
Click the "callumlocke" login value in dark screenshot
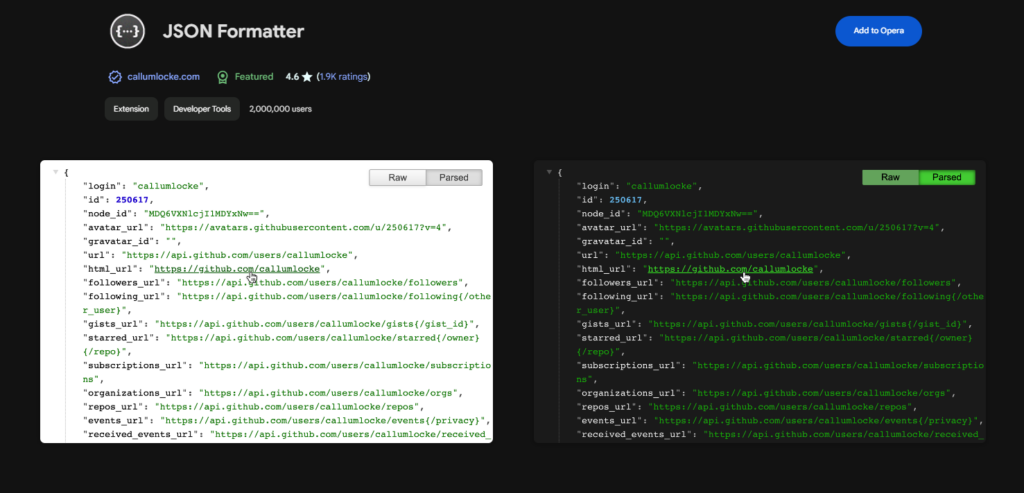(x=660, y=186)
